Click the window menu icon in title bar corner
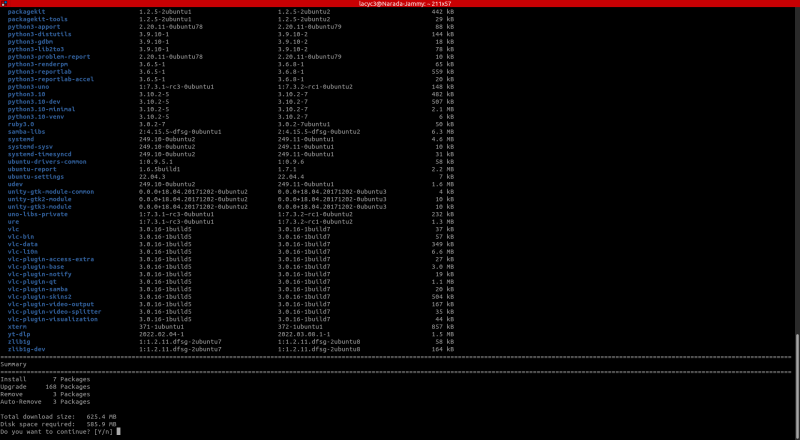The height and width of the screenshot is (440, 800). (4, 4)
